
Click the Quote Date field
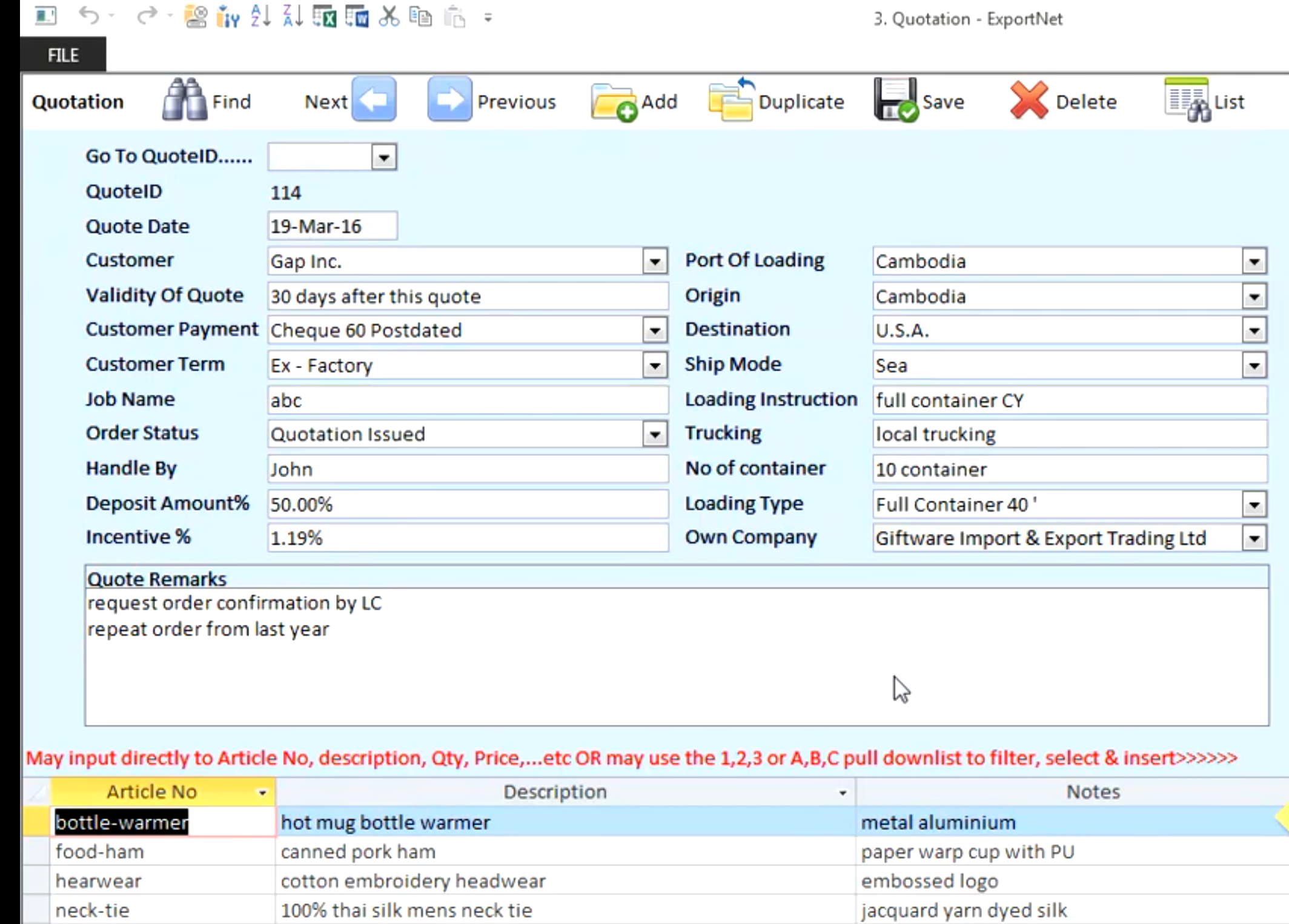[x=332, y=226]
